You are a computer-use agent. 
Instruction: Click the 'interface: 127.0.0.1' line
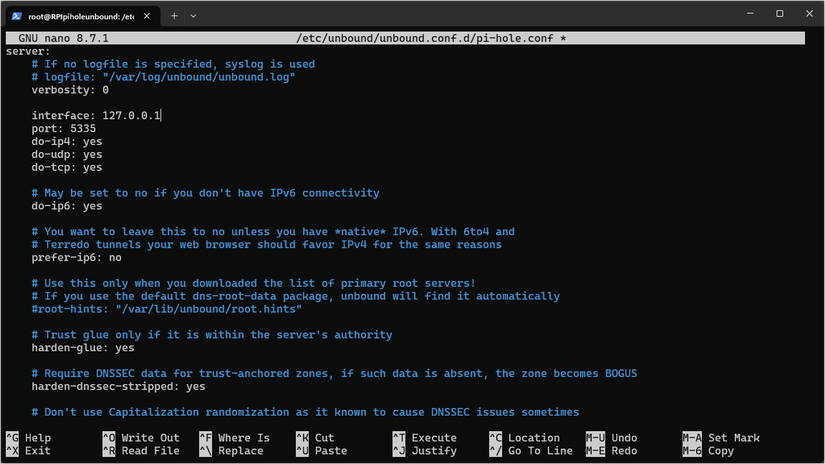pyautogui.click(x=96, y=116)
